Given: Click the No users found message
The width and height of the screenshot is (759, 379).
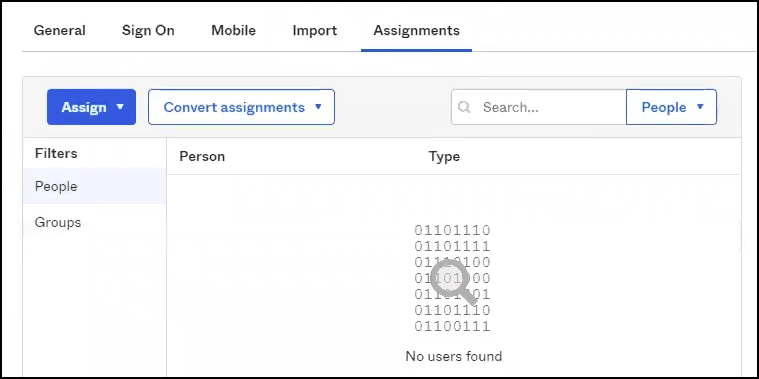Looking at the screenshot, I should pos(454,357).
